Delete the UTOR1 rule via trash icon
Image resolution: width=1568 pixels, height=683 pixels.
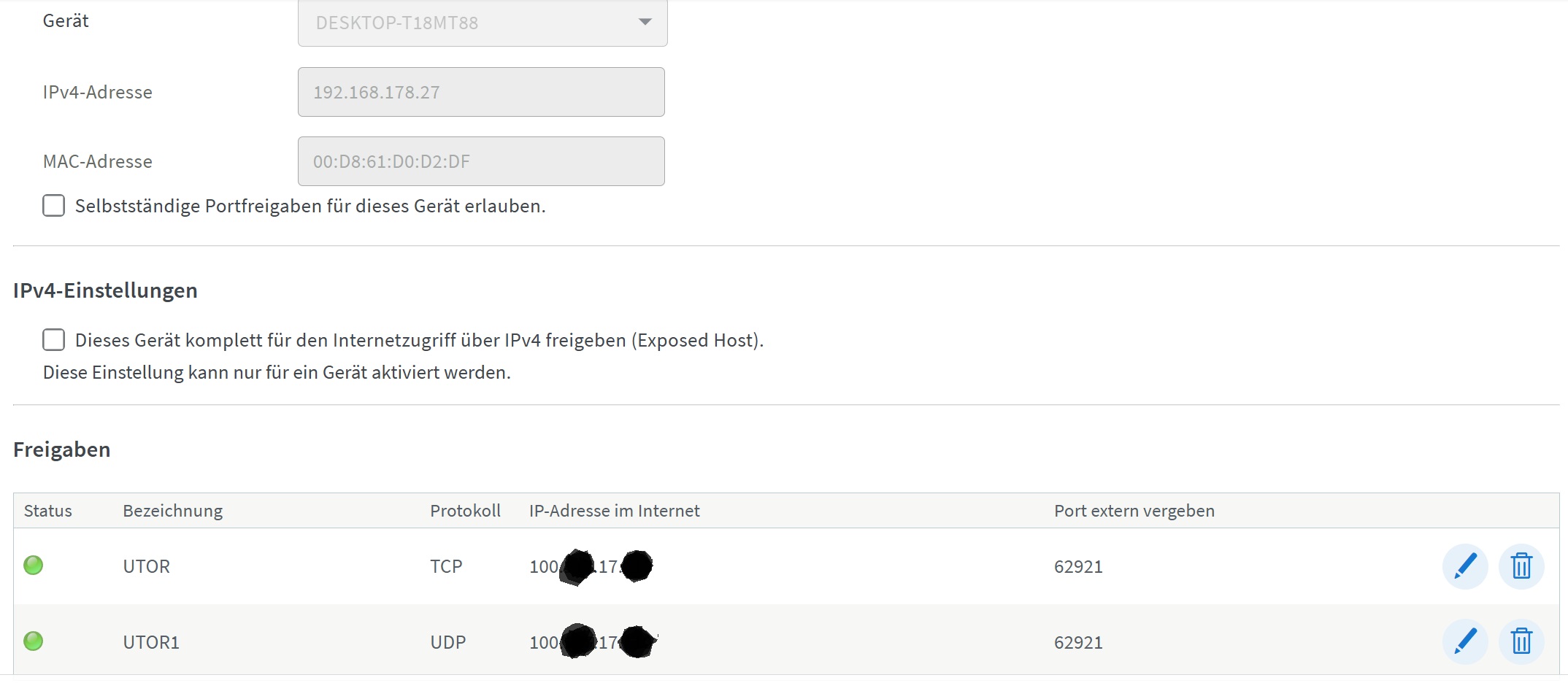[x=1521, y=641]
